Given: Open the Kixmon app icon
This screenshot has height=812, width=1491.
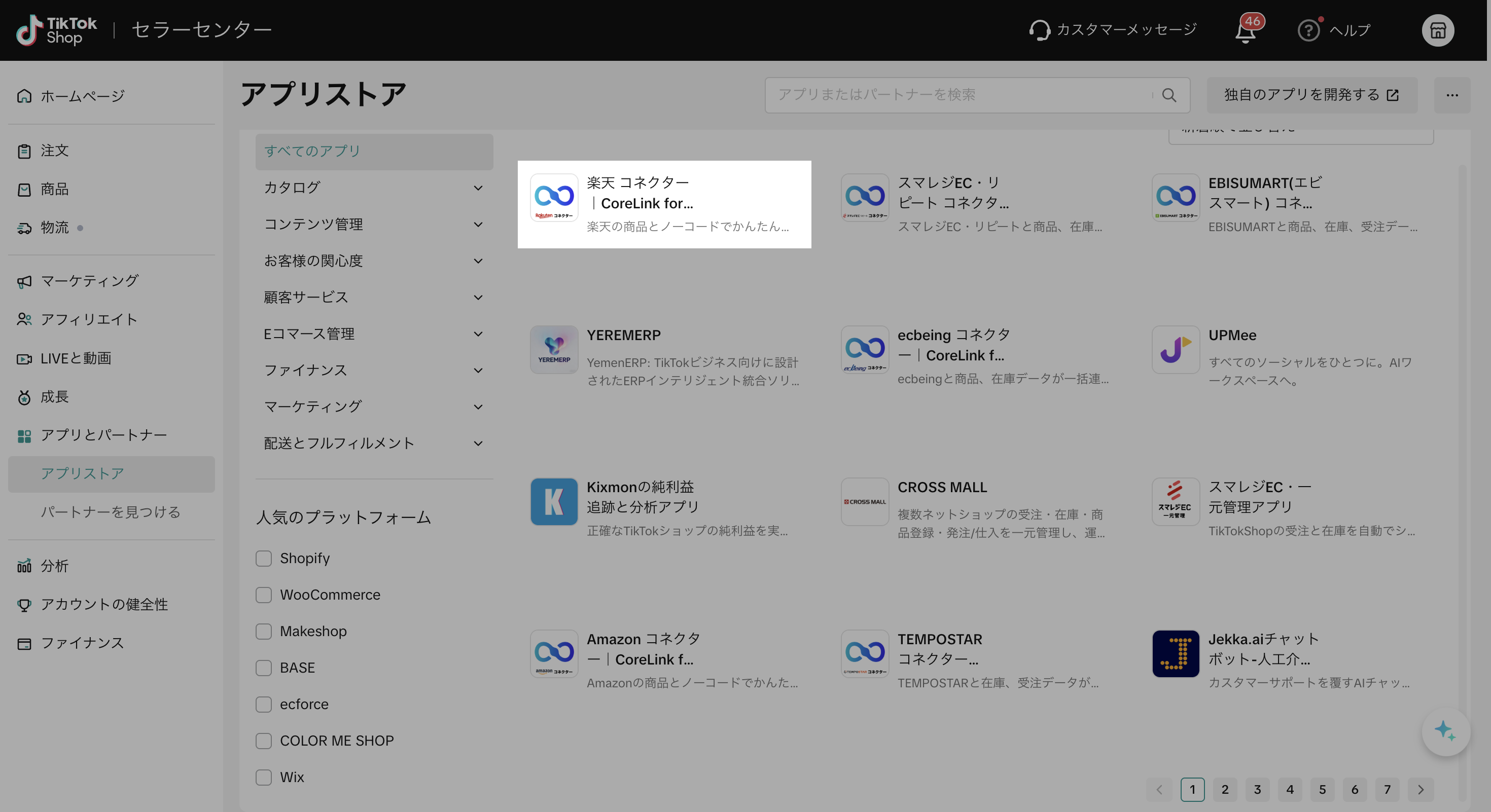Looking at the screenshot, I should click(x=554, y=501).
